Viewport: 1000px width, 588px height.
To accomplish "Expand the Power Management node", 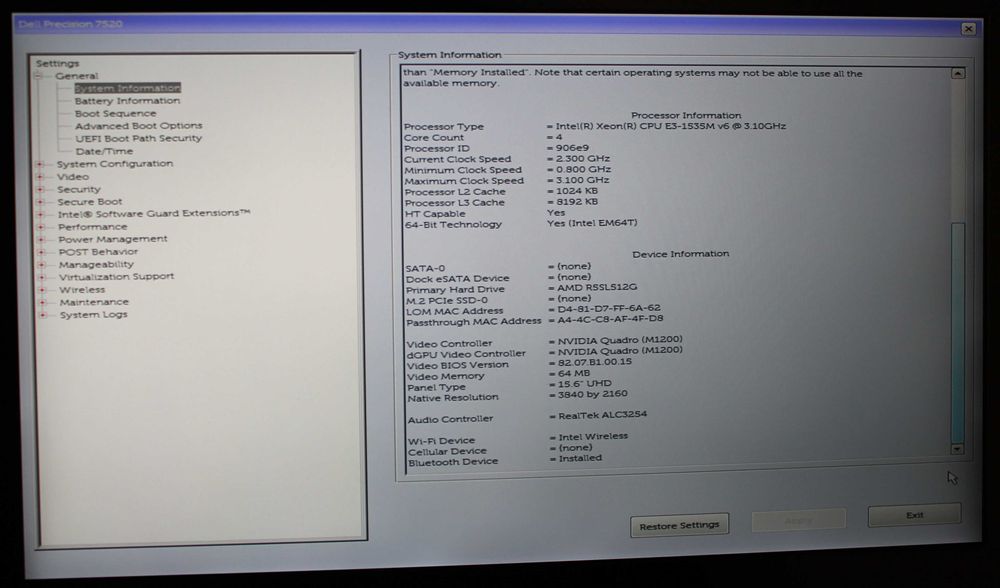I will point(41,240).
